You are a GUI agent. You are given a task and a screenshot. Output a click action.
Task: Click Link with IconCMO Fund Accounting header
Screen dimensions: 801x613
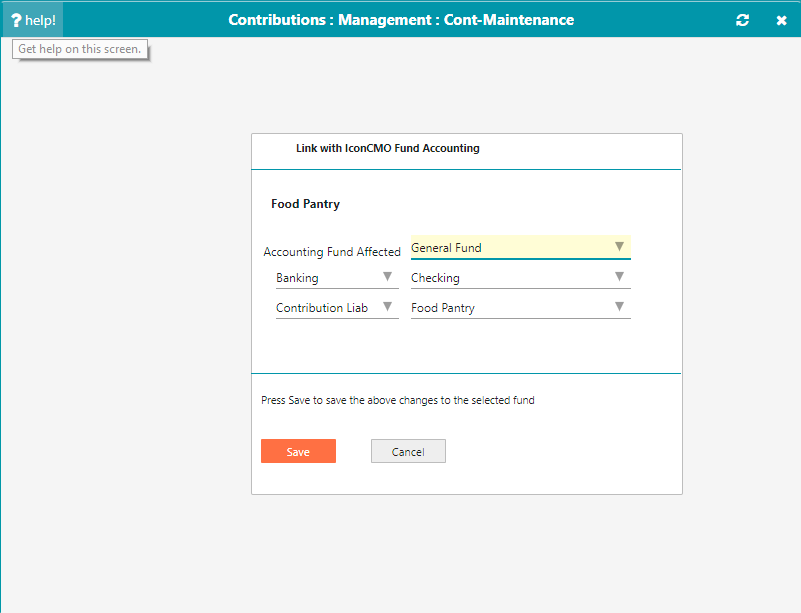(388, 148)
